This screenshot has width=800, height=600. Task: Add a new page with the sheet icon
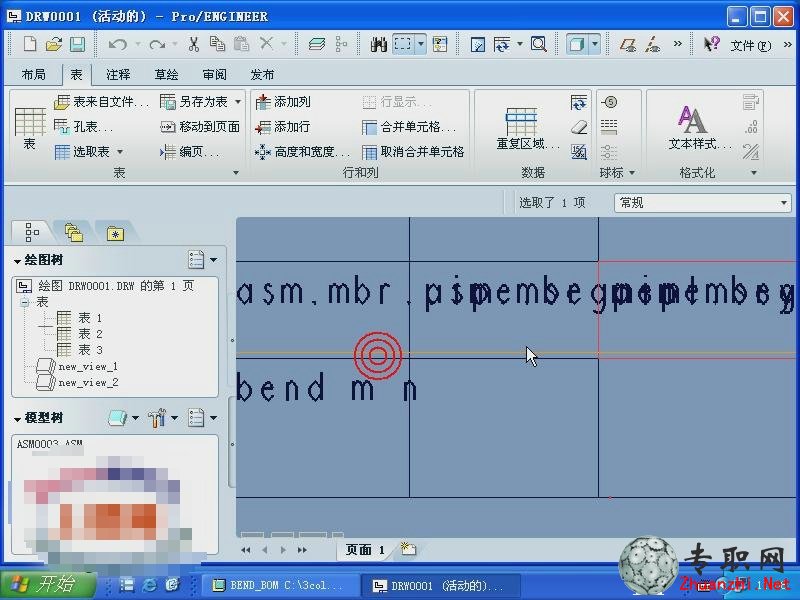[408, 549]
